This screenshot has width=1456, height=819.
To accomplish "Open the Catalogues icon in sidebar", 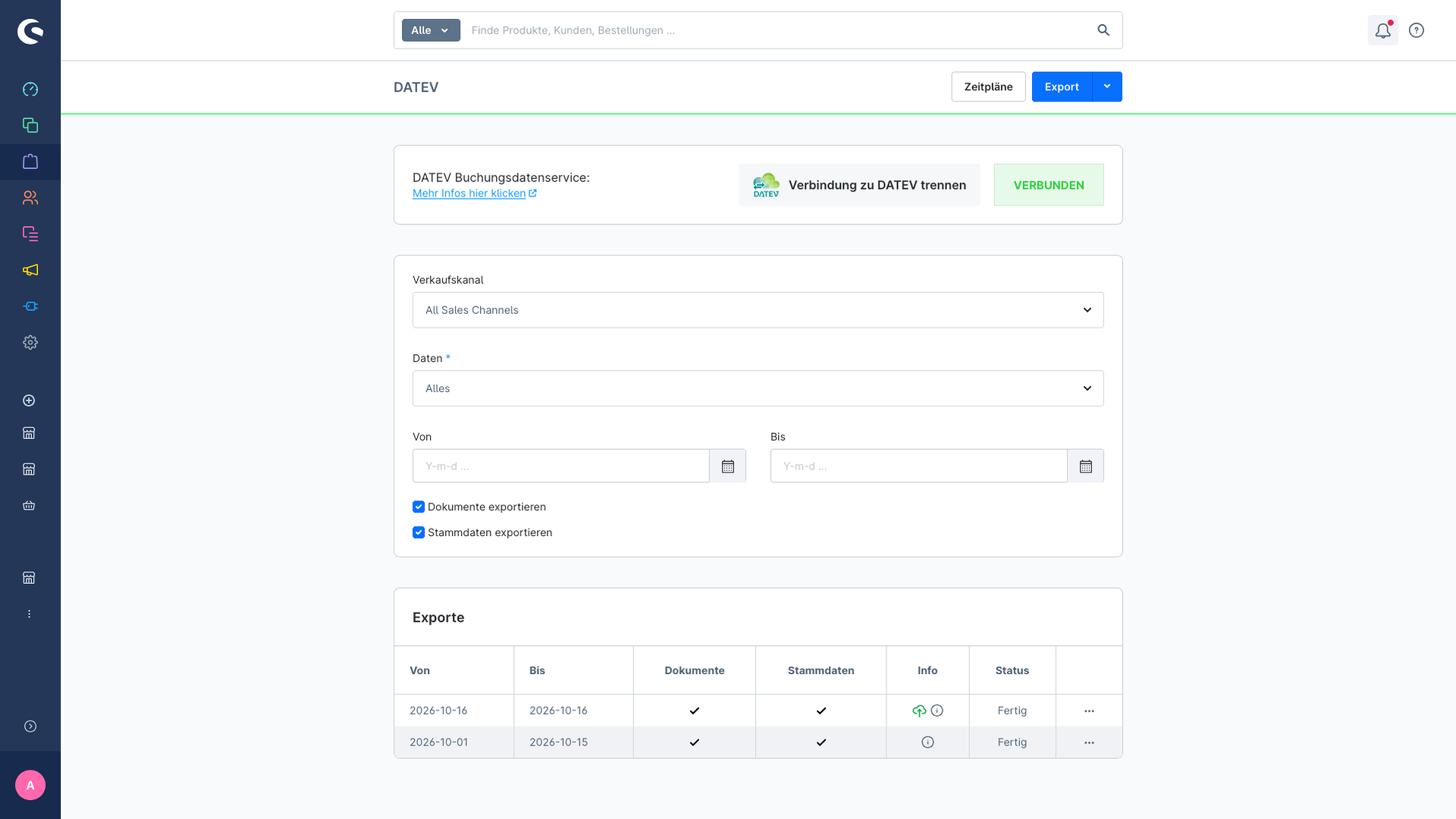I will point(30,125).
